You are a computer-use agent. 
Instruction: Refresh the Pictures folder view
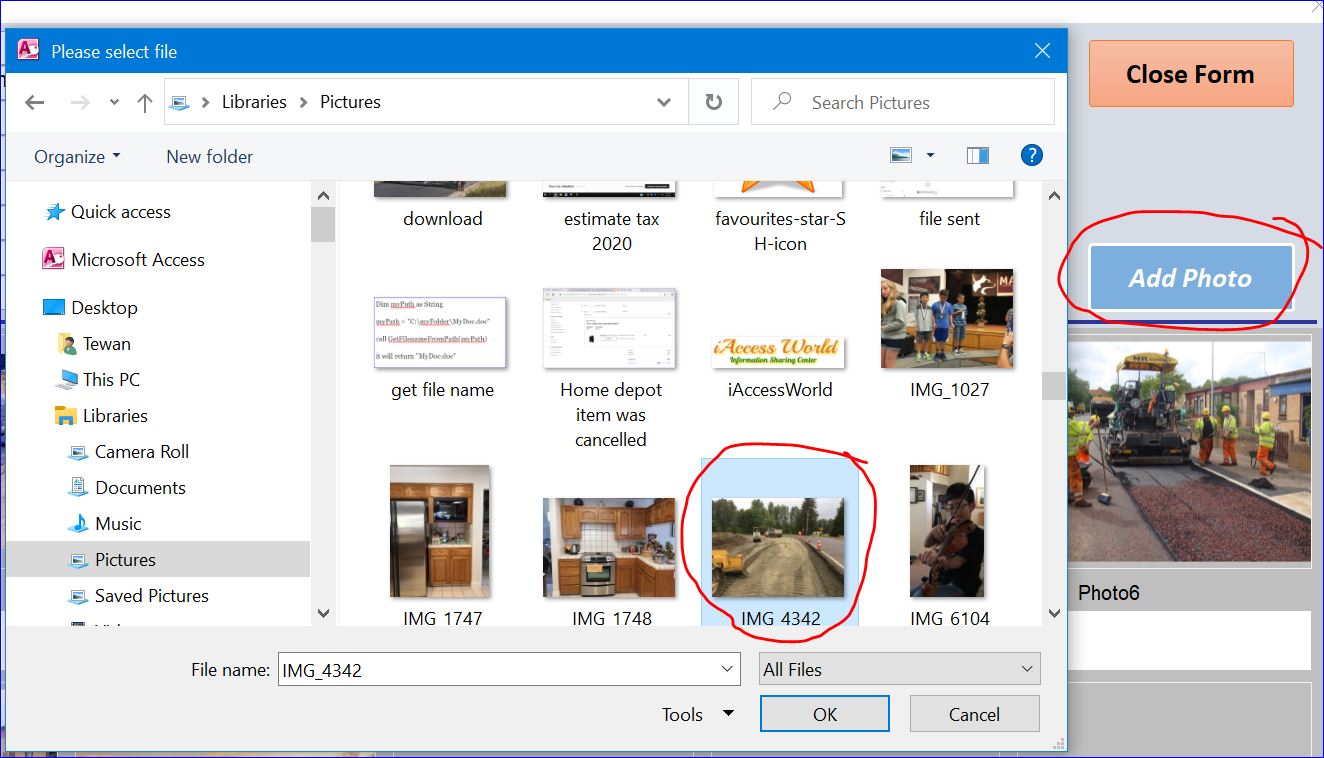(x=714, y=102)
